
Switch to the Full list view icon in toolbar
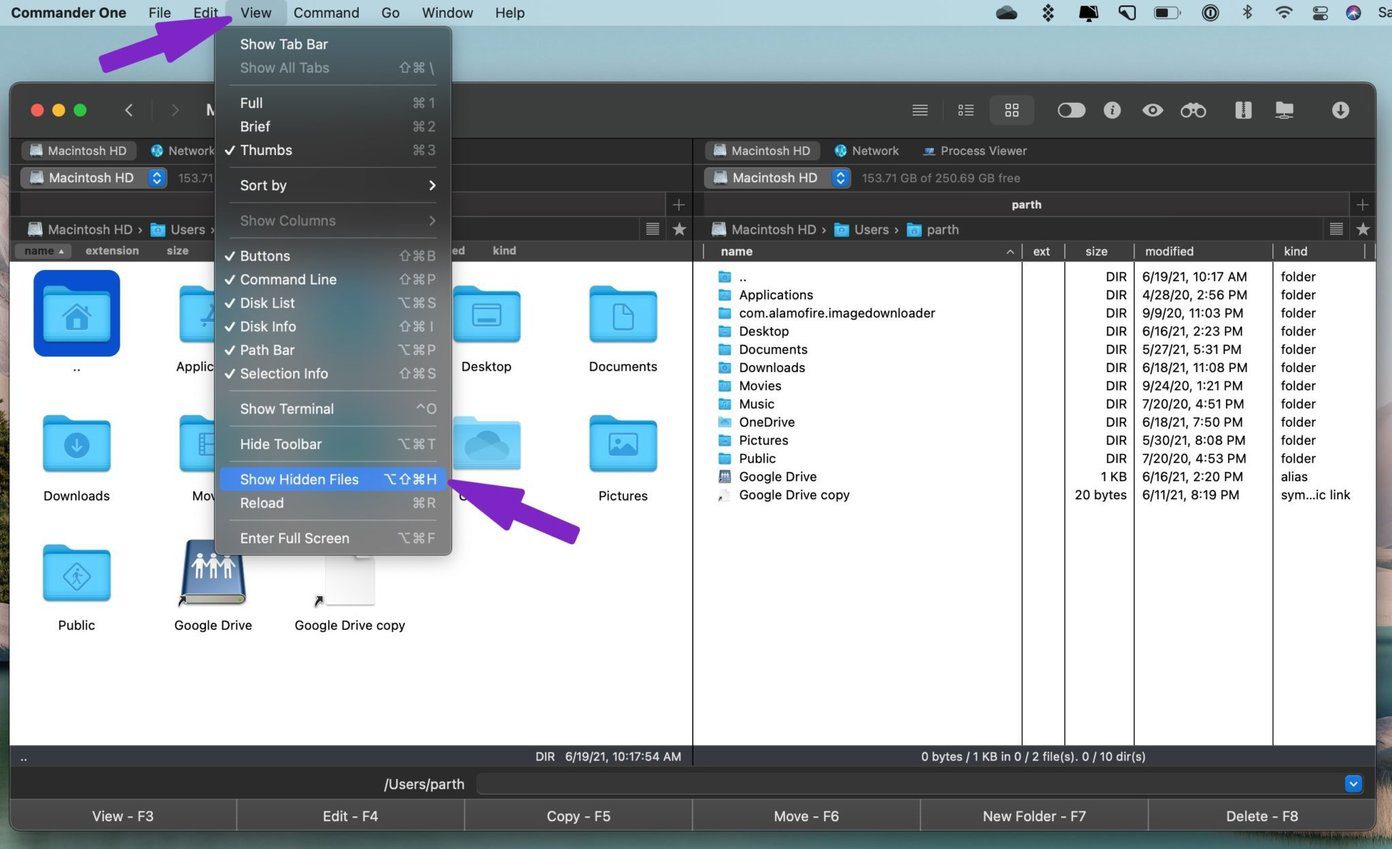pyautogui.click(x=920, y=110)
